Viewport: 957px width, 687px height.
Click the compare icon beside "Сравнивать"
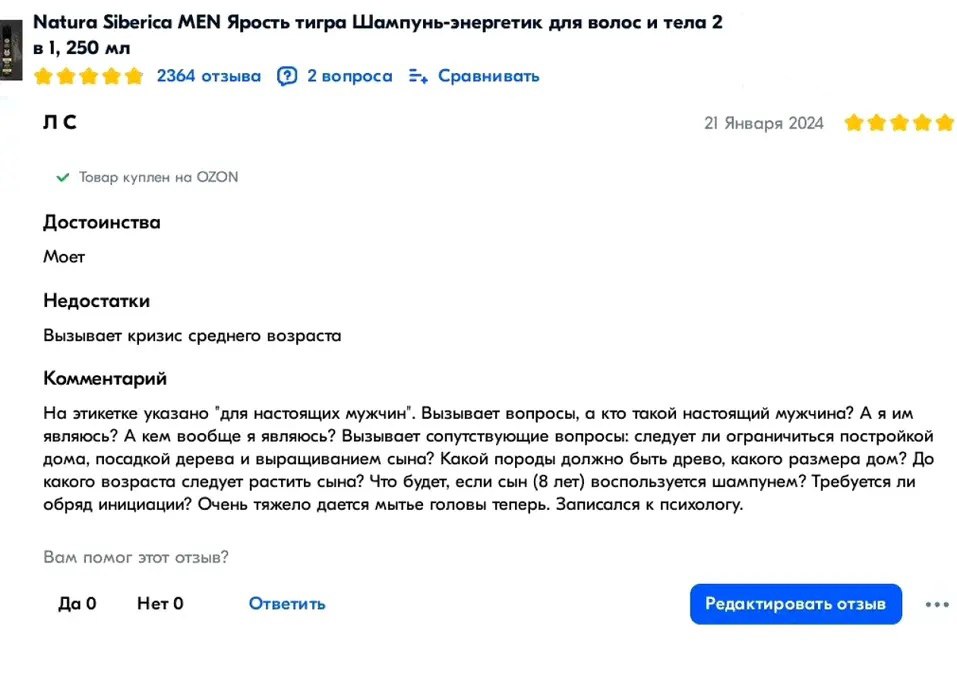coord(417,76)
